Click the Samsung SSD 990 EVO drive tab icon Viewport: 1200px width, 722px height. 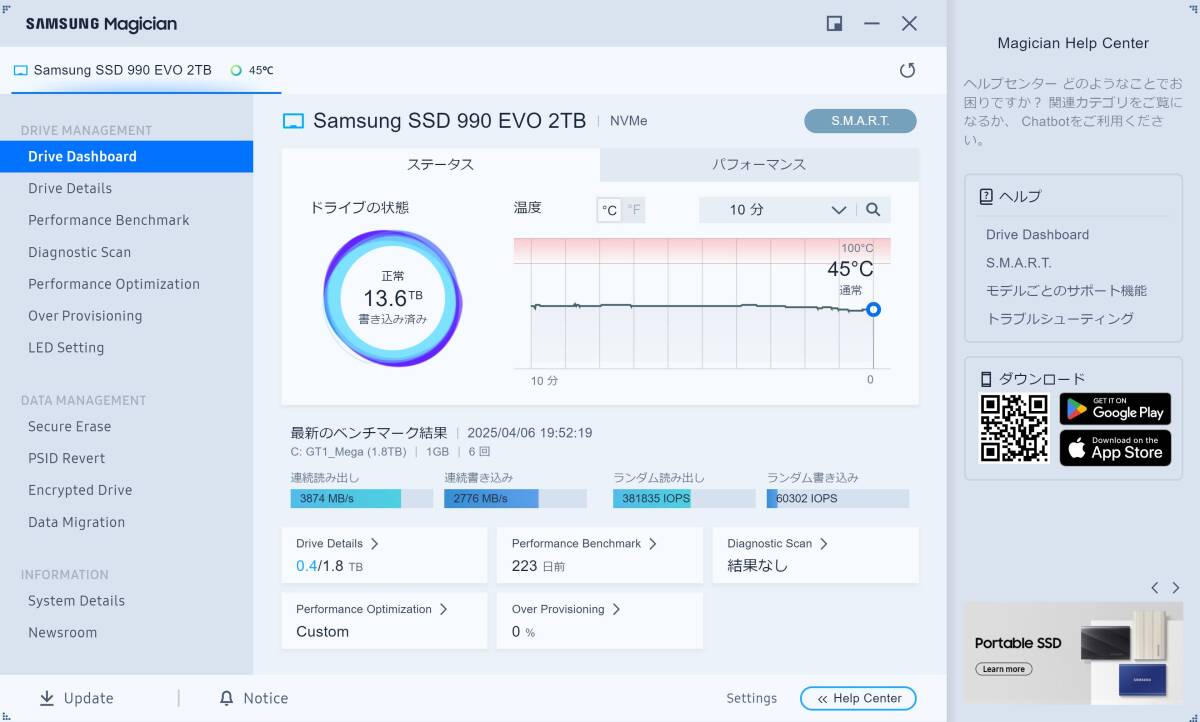[x=20, y=71]
